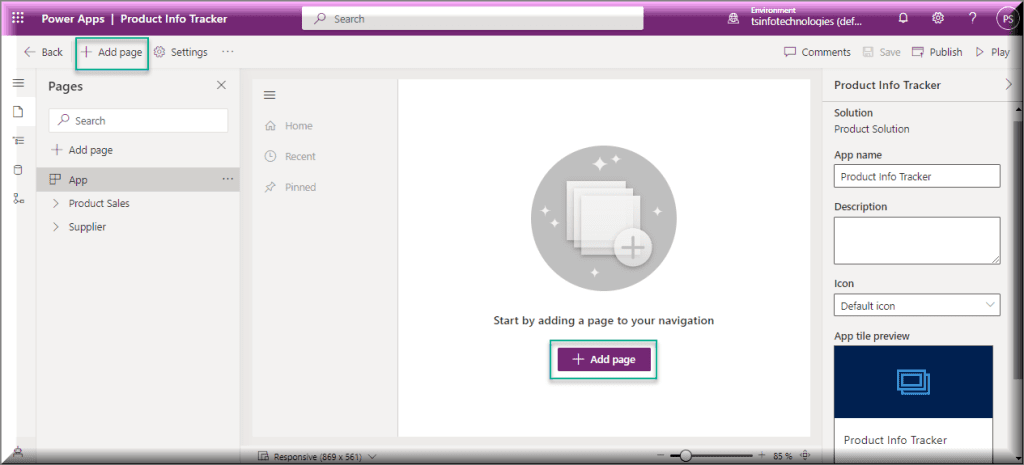Open the Comments pane
The width and height of the screenshot is (1024, 465).
click(817, 52)
